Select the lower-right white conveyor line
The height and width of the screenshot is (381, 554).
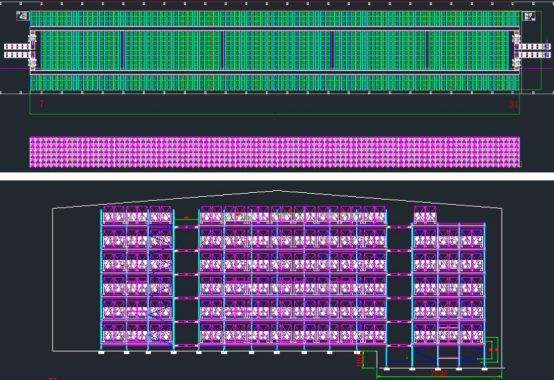(x=534, y=55)
